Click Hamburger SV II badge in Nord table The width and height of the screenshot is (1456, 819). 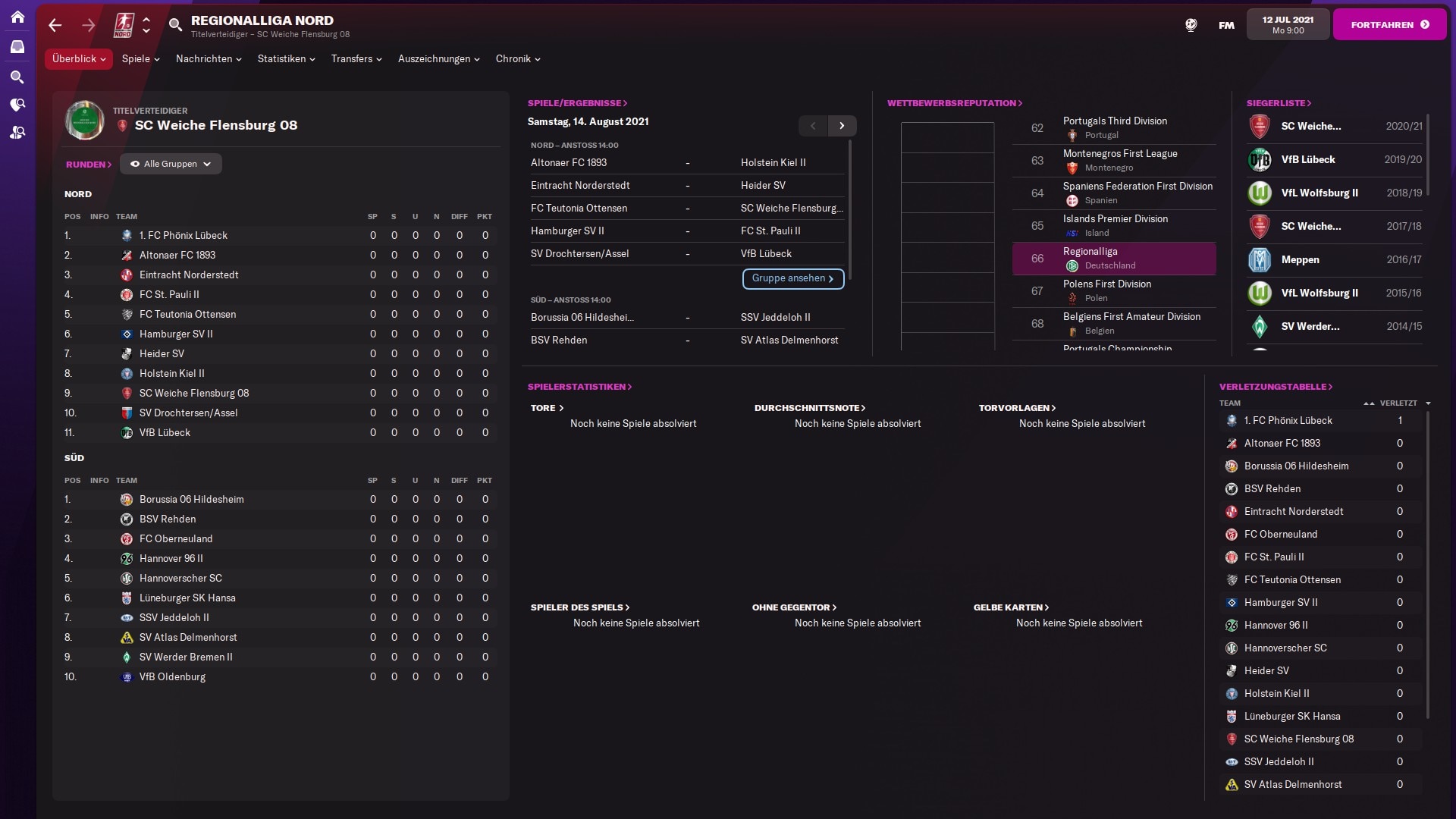tap(127, 334)
